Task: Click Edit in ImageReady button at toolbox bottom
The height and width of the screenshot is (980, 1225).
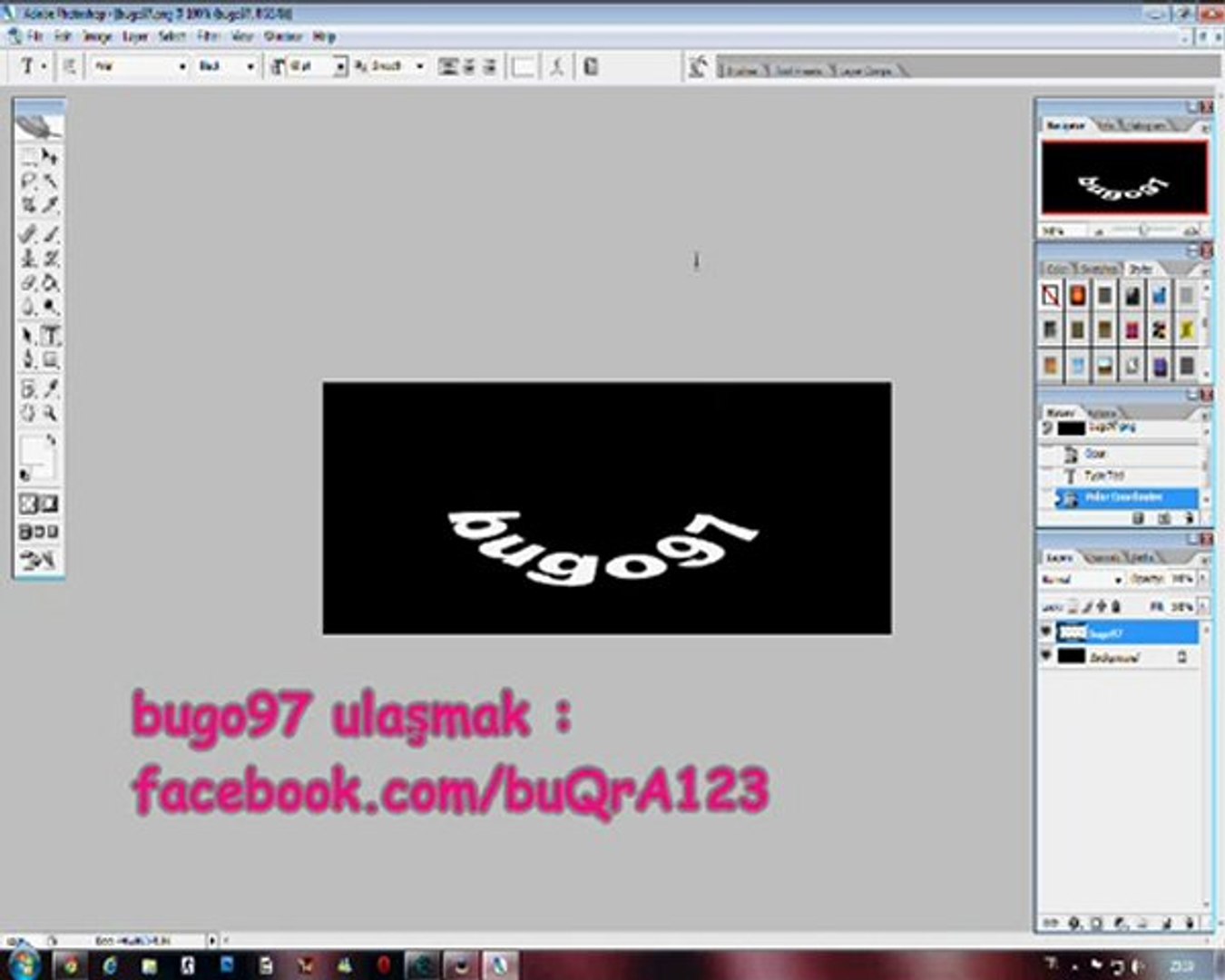Action: click(39, 560)
